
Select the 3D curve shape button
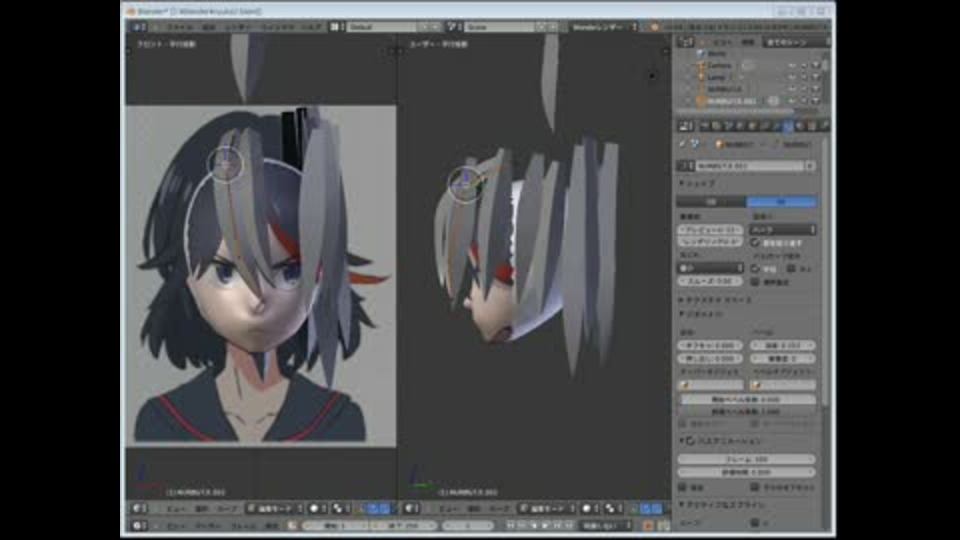click(x=782, y=202)
